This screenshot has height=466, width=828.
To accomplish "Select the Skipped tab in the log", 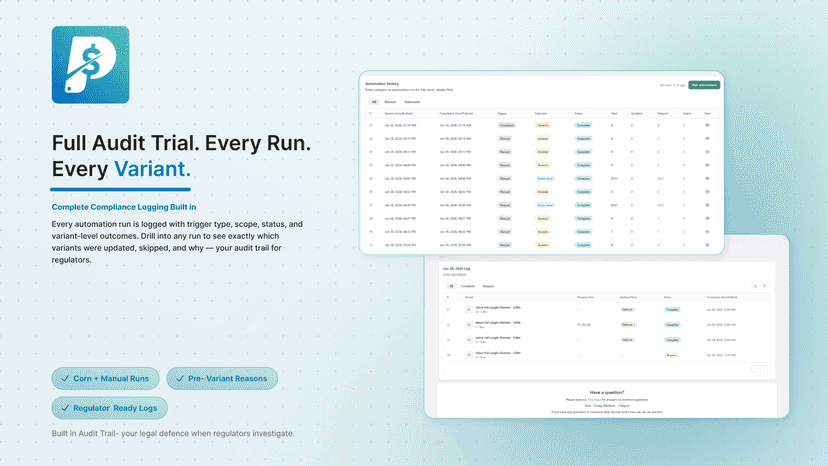I will tap(488, 286).
